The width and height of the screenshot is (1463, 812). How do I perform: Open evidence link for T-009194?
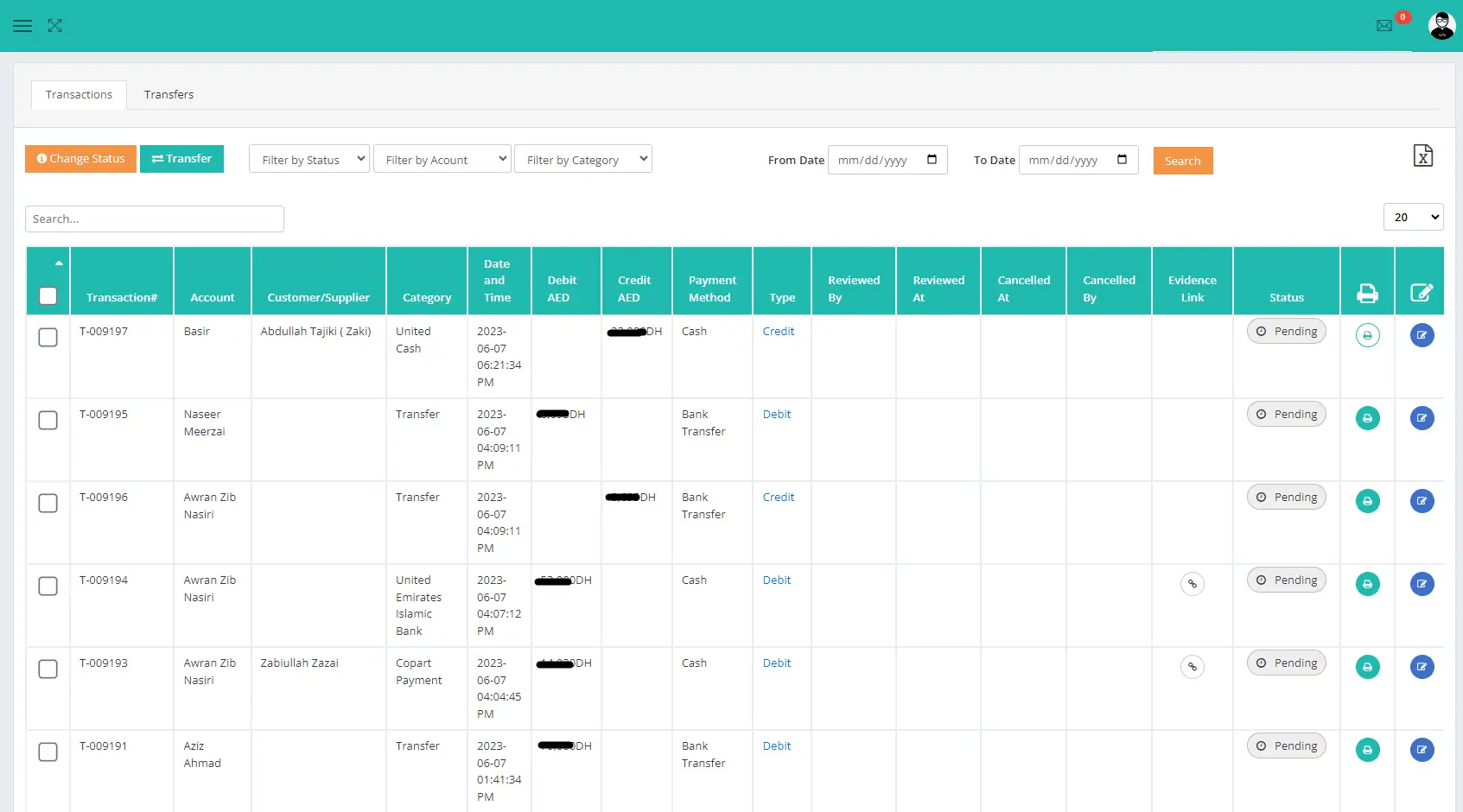click(1192, 584)
